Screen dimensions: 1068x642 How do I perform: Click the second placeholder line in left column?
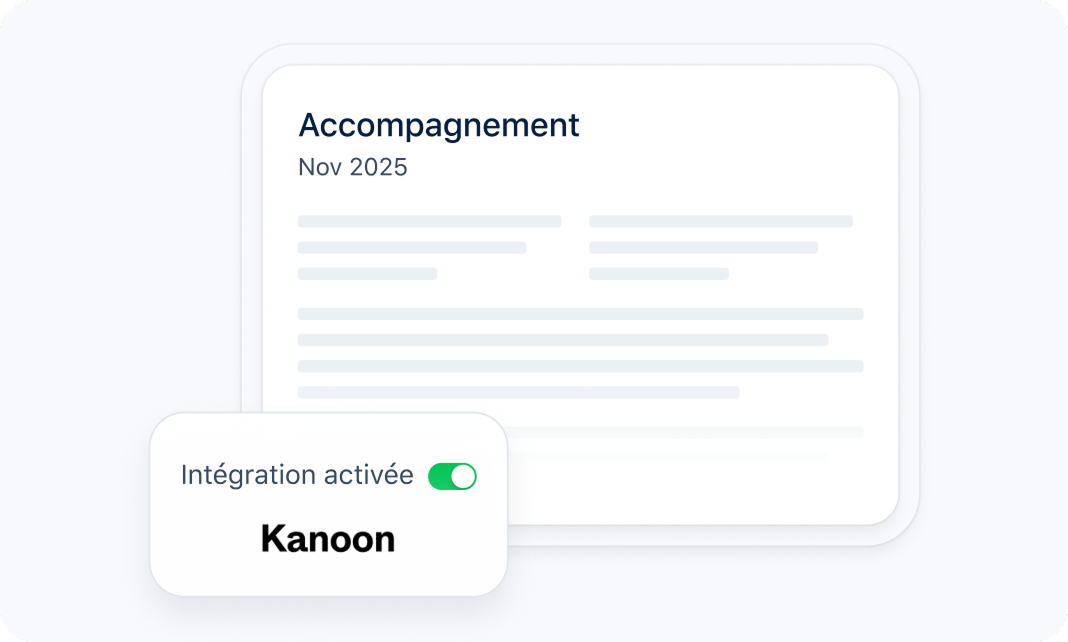point(412,247)
